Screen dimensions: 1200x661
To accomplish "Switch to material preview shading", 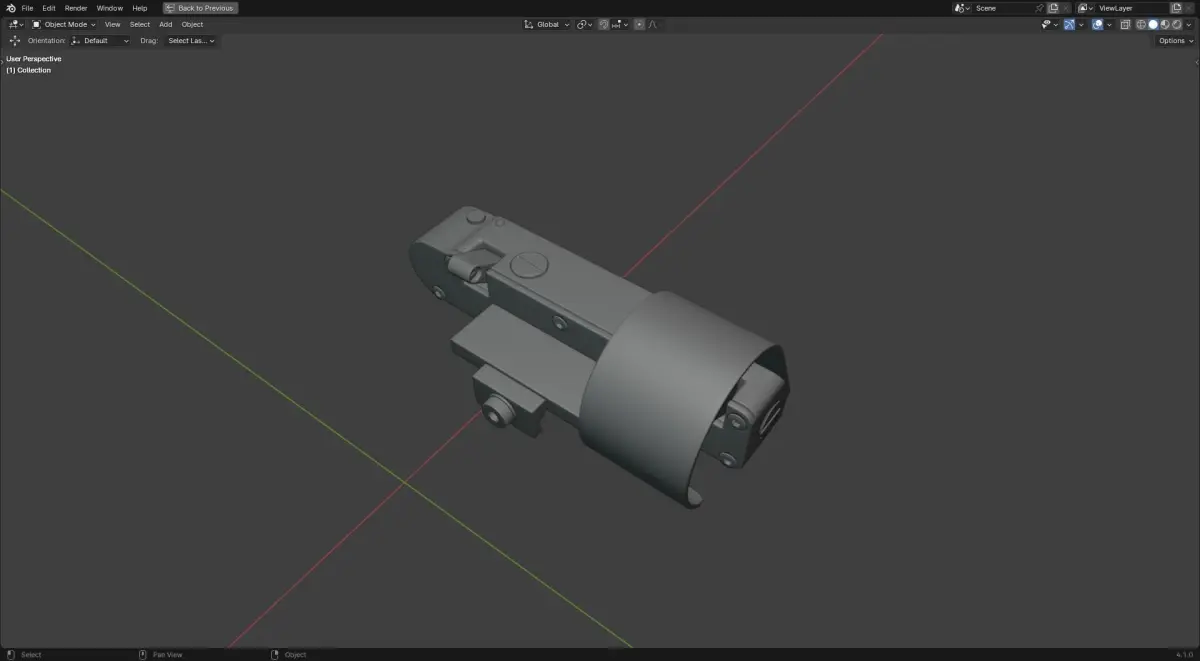I will [1165, 24].
